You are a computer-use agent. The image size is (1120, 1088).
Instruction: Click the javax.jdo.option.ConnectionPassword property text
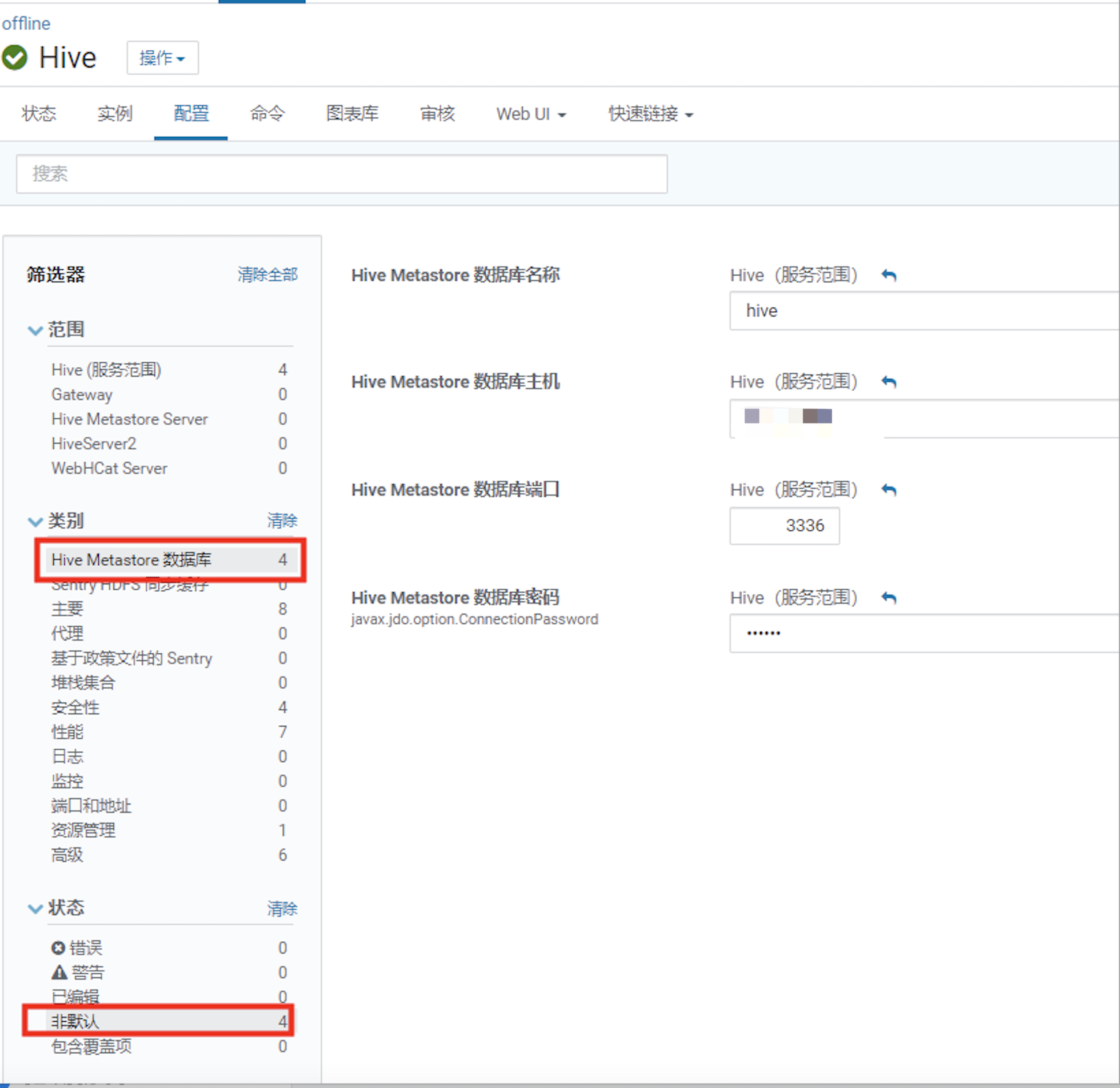pyautogui.click(x=474, y=619)
